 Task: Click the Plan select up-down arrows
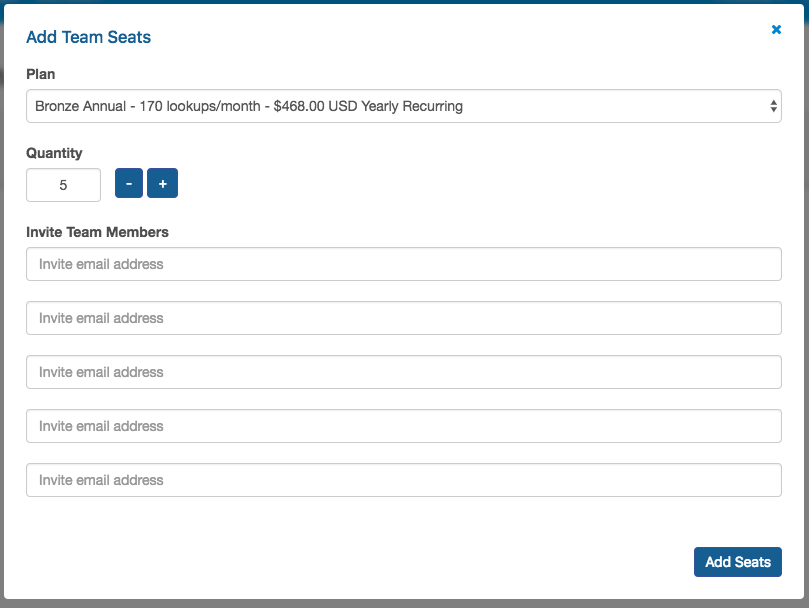click(773, 106)
